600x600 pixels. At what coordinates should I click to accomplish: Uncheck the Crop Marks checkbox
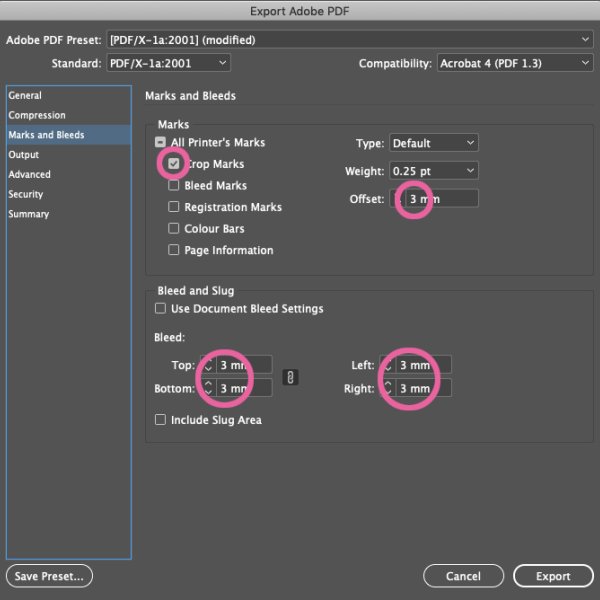point(174,164)
